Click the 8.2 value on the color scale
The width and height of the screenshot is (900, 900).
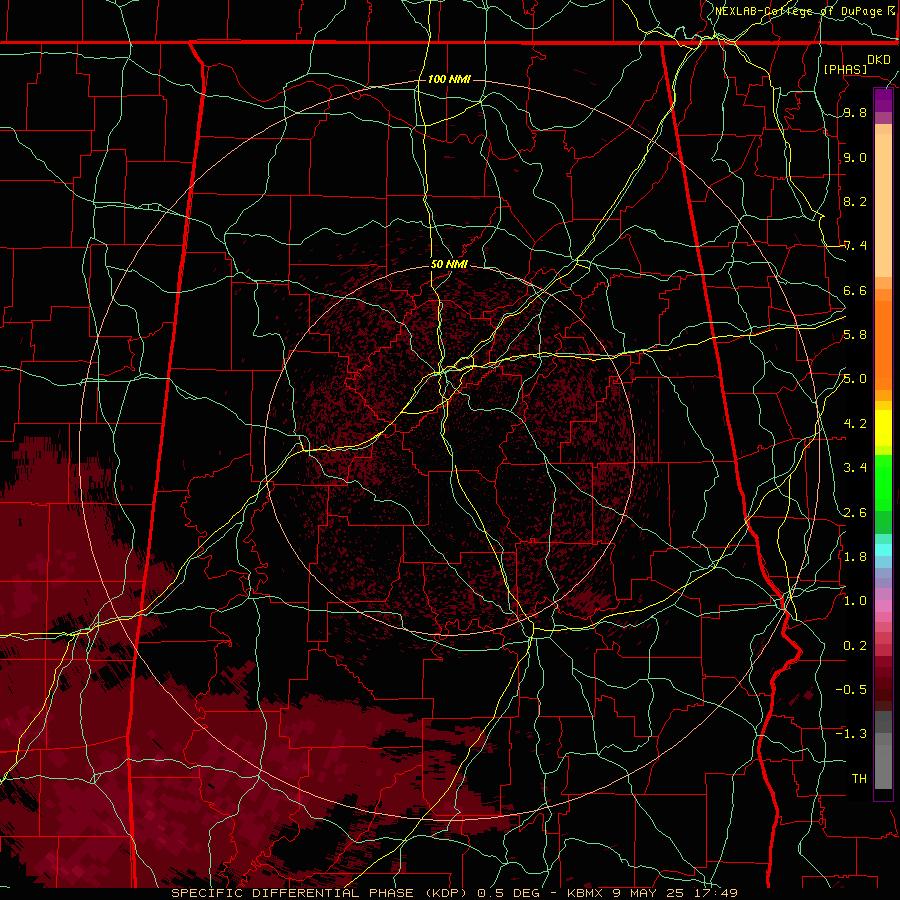pyautogui.click(x=855, y=201)
